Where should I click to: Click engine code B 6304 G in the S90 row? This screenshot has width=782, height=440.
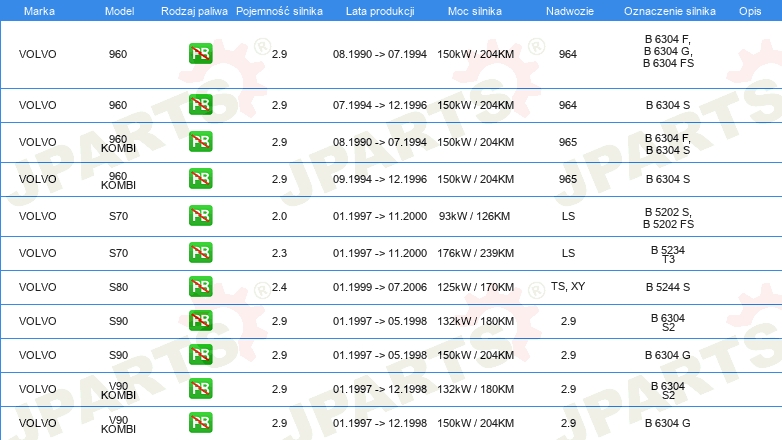point(668,355)
